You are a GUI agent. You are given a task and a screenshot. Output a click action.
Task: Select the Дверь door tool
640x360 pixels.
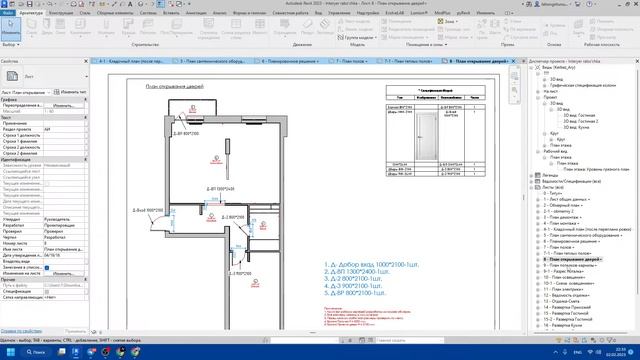[47, 27]
